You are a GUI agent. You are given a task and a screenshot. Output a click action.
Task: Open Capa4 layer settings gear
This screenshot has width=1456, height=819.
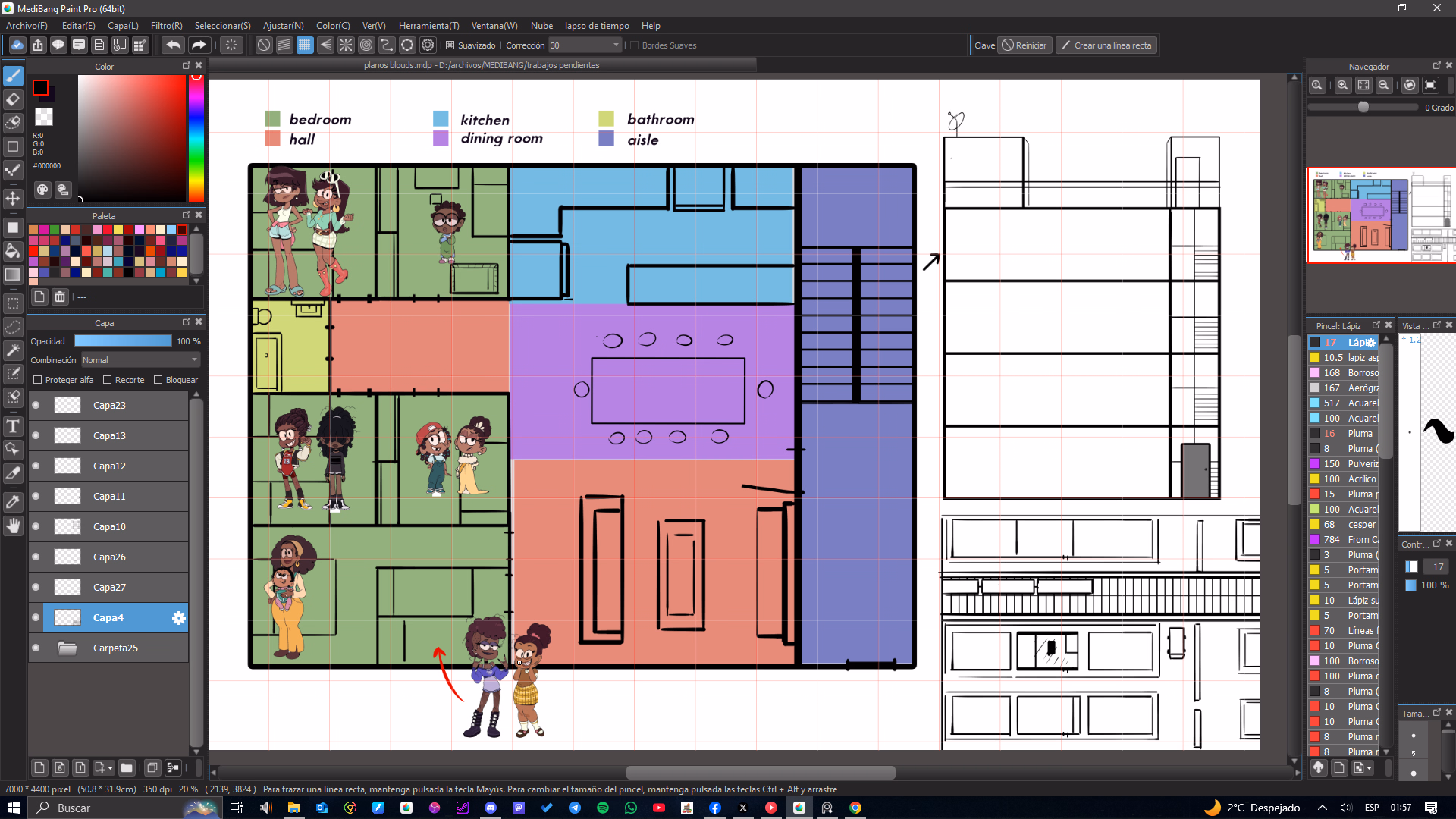point(179,618)
